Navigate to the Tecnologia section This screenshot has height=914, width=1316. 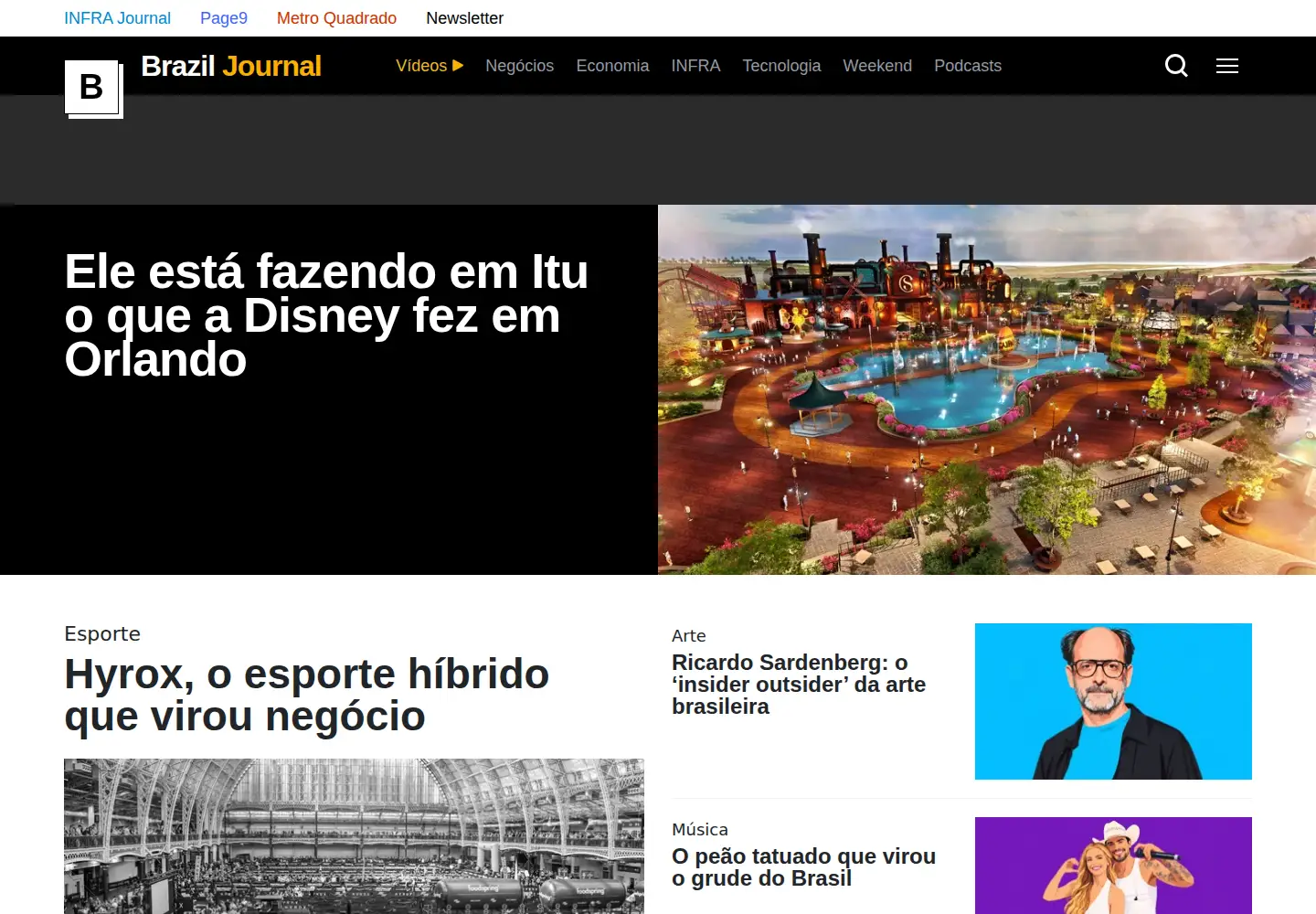781,66
